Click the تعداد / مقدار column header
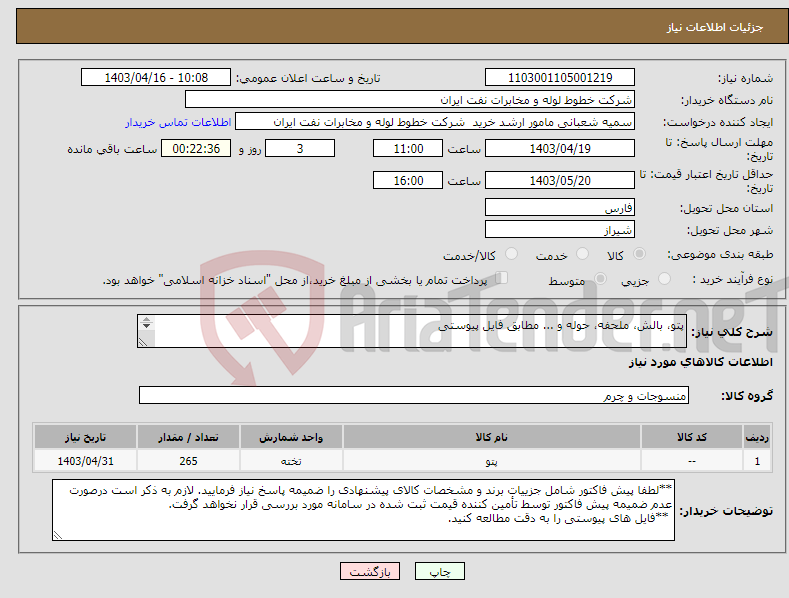 pyautogui.click(x=188, y=437)
